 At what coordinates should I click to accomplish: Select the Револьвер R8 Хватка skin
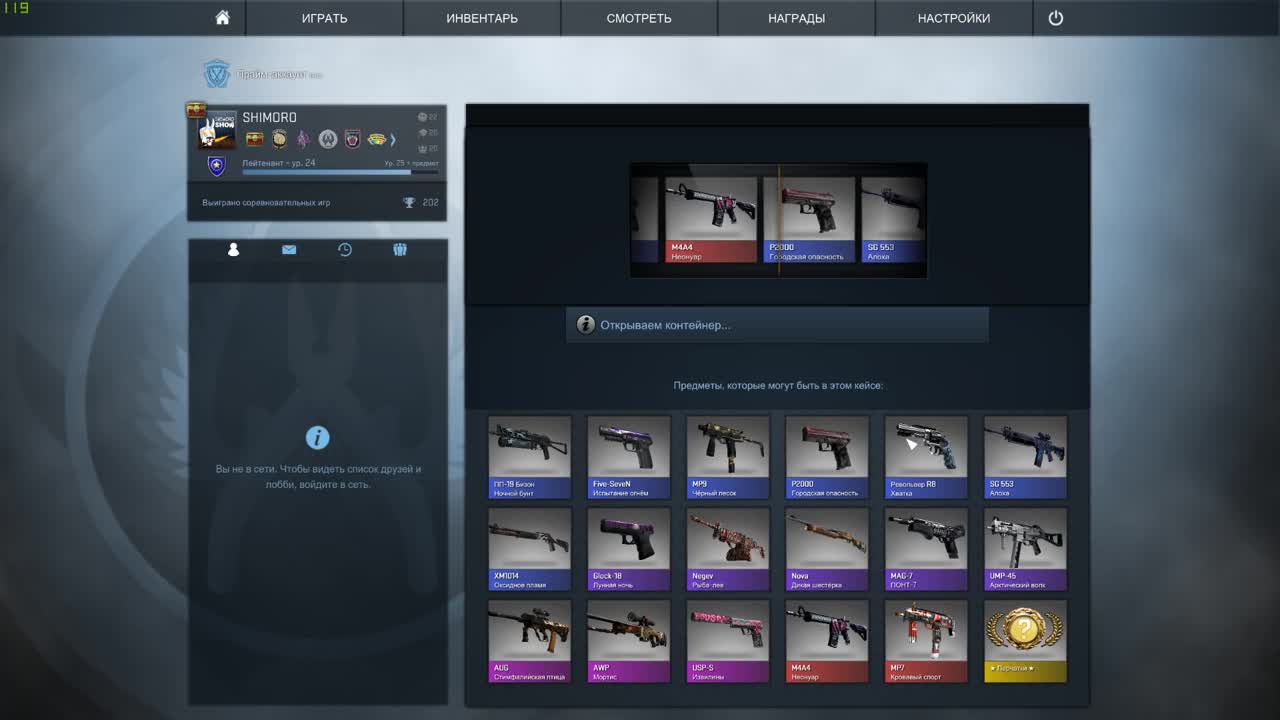coord(926,457)
